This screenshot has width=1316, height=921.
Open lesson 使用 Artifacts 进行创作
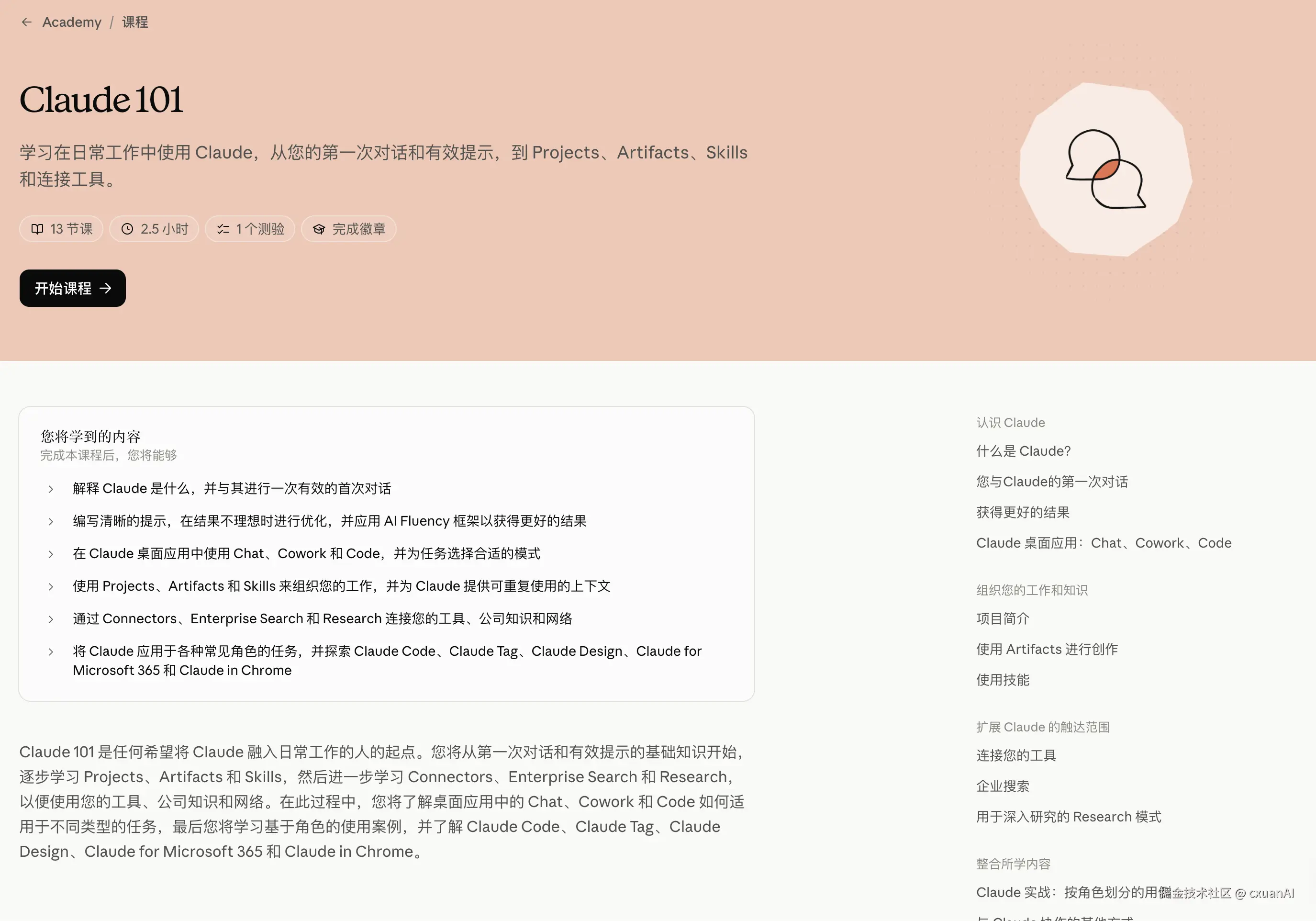coord(1047,649)
